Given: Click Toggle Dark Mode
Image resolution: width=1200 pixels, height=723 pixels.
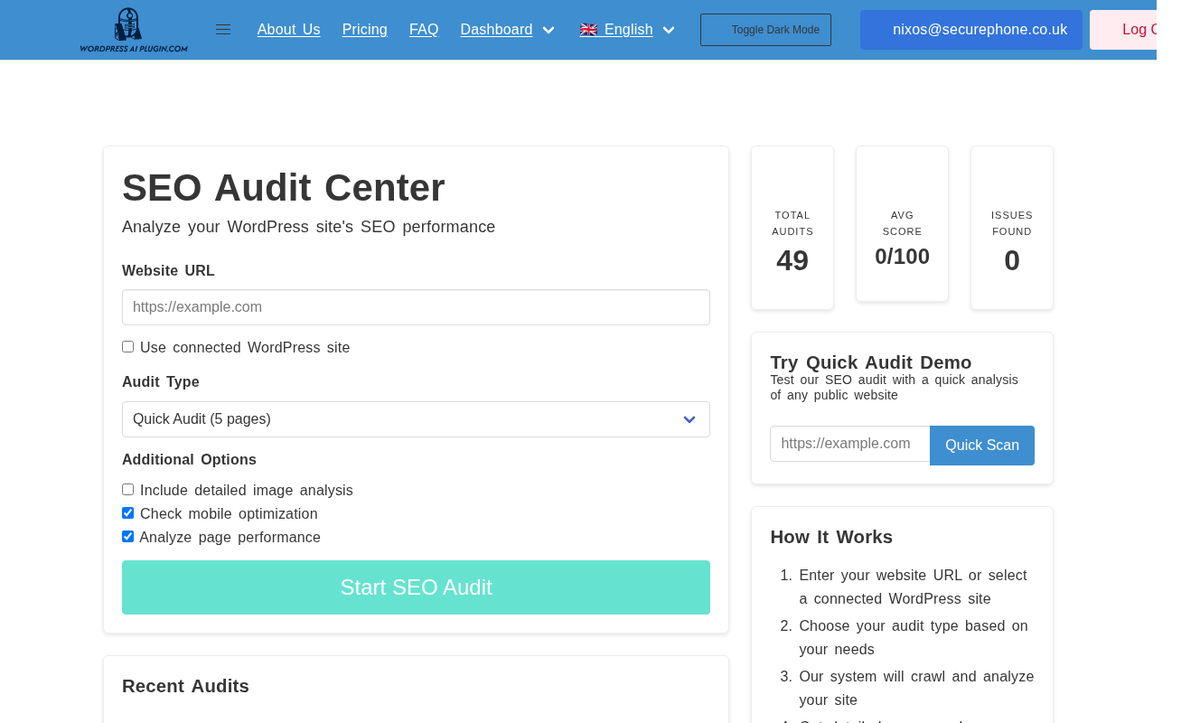Looking at the screenshot, I should 765,29.
